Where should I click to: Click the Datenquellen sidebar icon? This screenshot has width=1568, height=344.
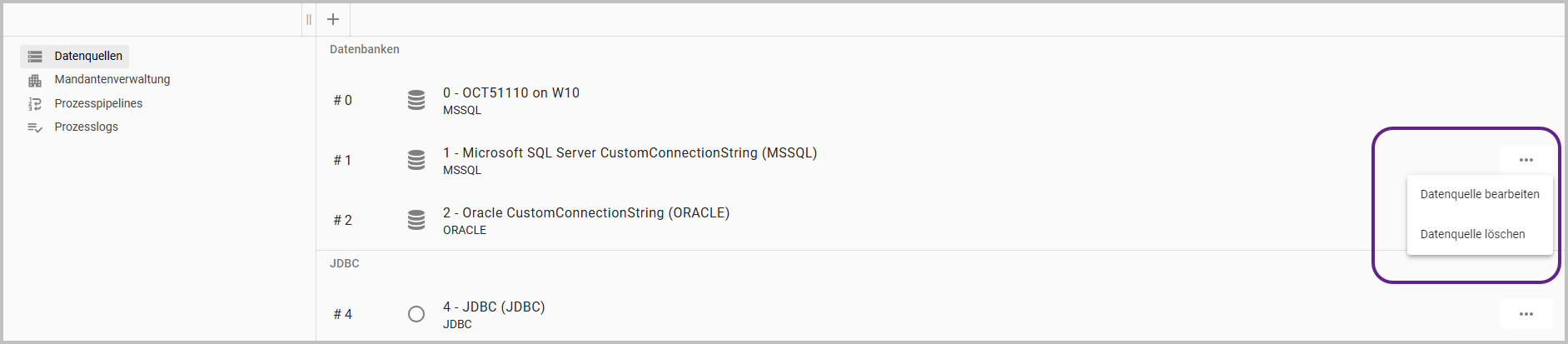click(x=35, y=57)
